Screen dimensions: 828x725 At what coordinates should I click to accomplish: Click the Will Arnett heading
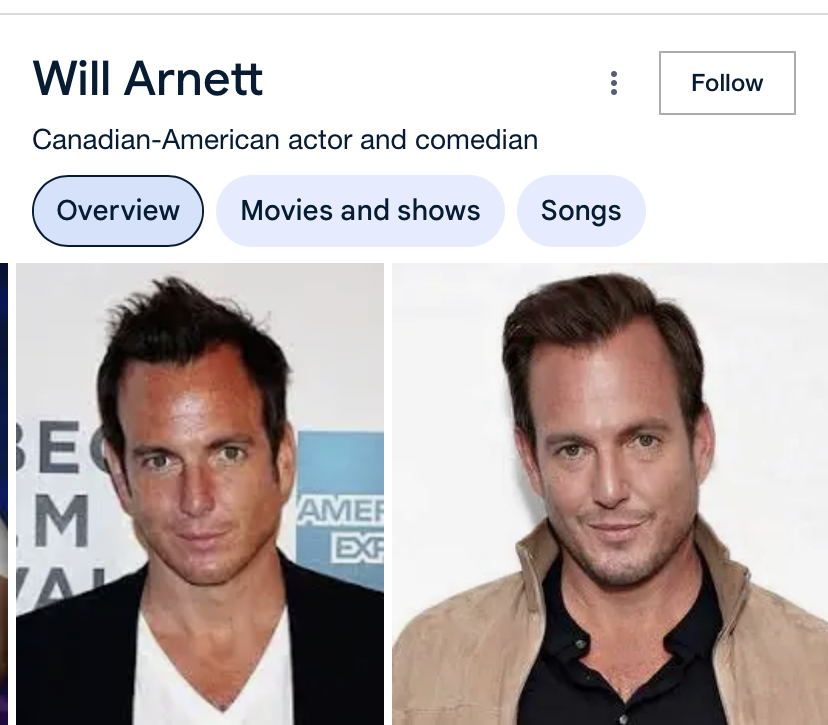tap(148, 79)
